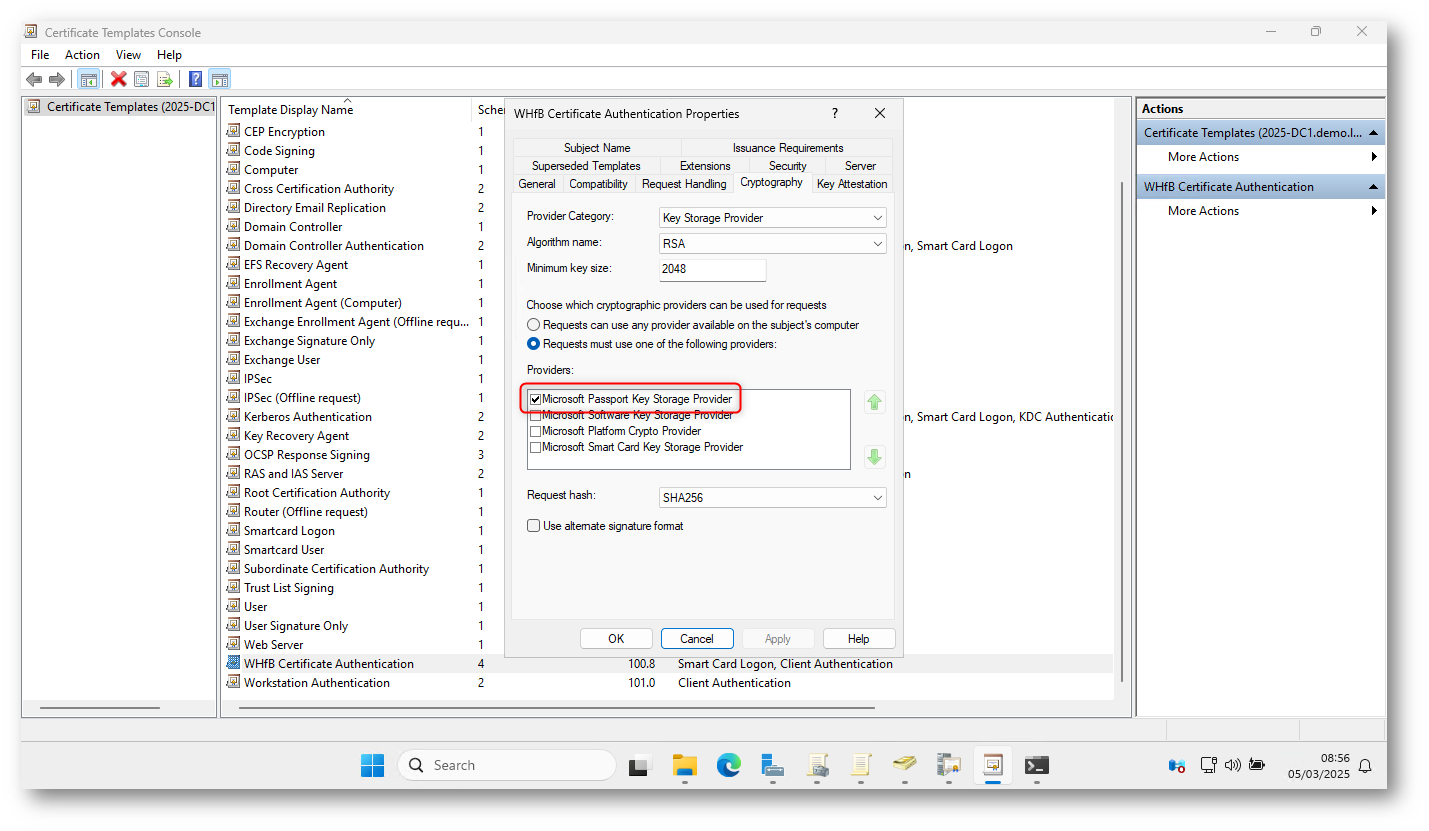Open Server Manager icon on the taskbar

(x=772, y=766)
